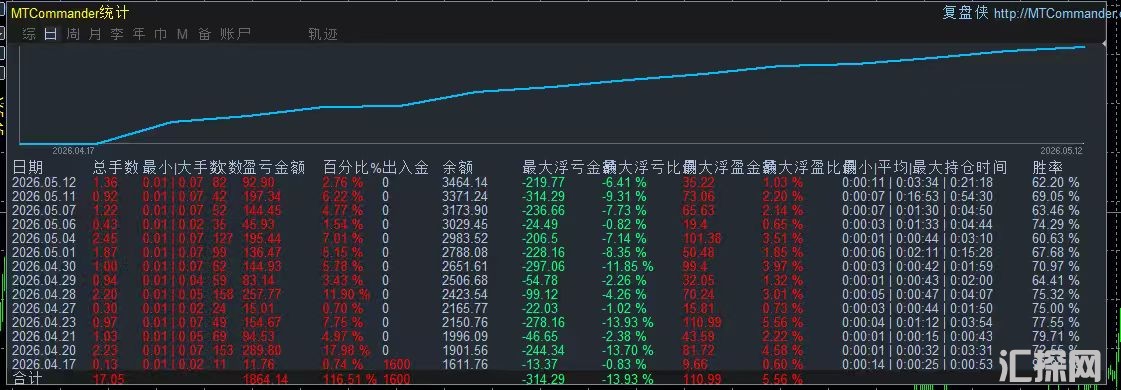Click the 盈亏金额 column header

tap(275, 168)
